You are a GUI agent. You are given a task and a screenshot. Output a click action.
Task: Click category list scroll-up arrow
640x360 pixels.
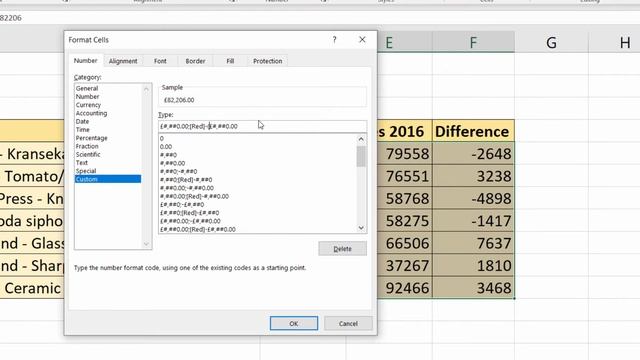click(147, 89)
